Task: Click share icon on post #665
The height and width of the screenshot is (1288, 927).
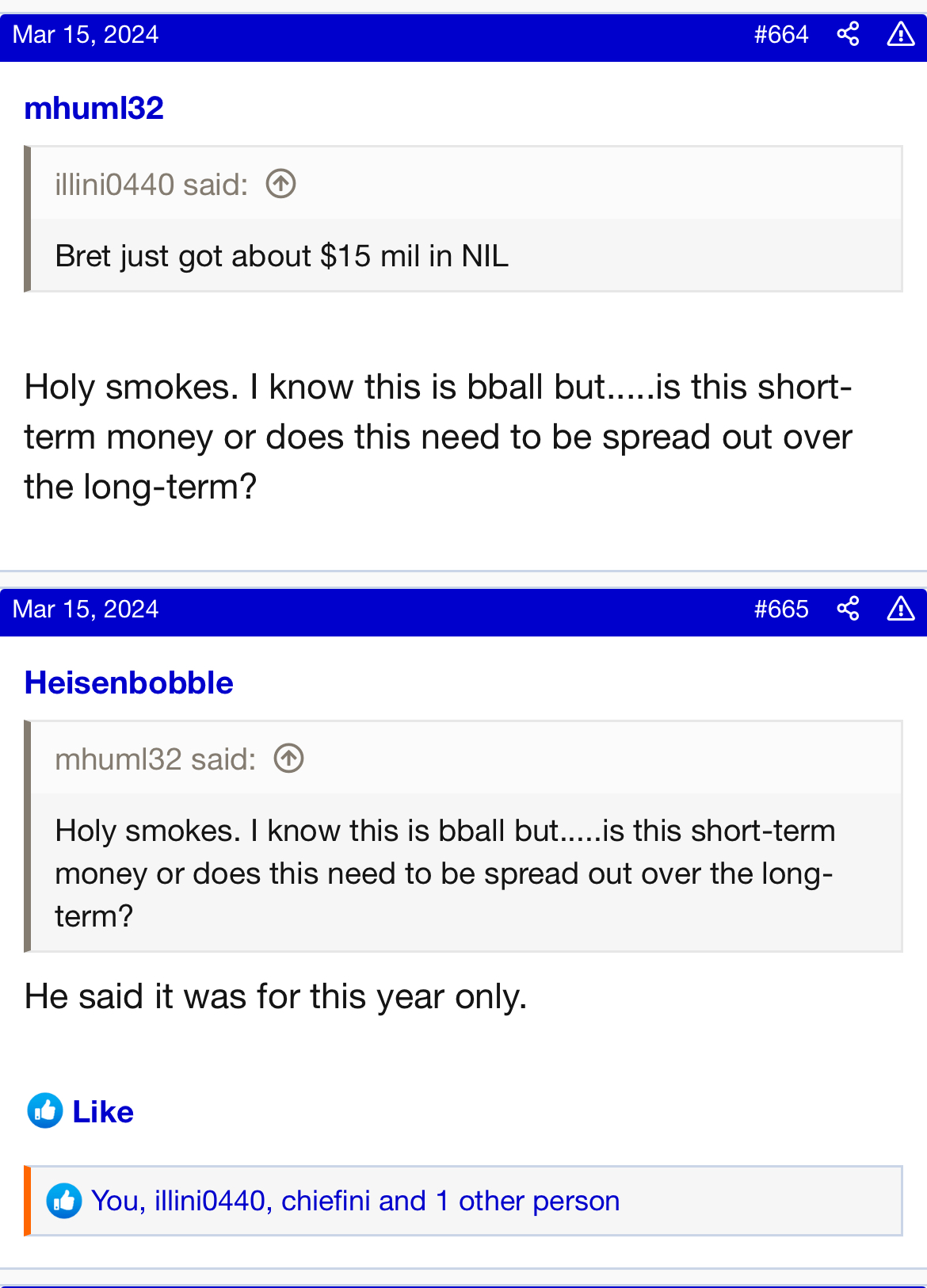Action: [x=848, y=609]
